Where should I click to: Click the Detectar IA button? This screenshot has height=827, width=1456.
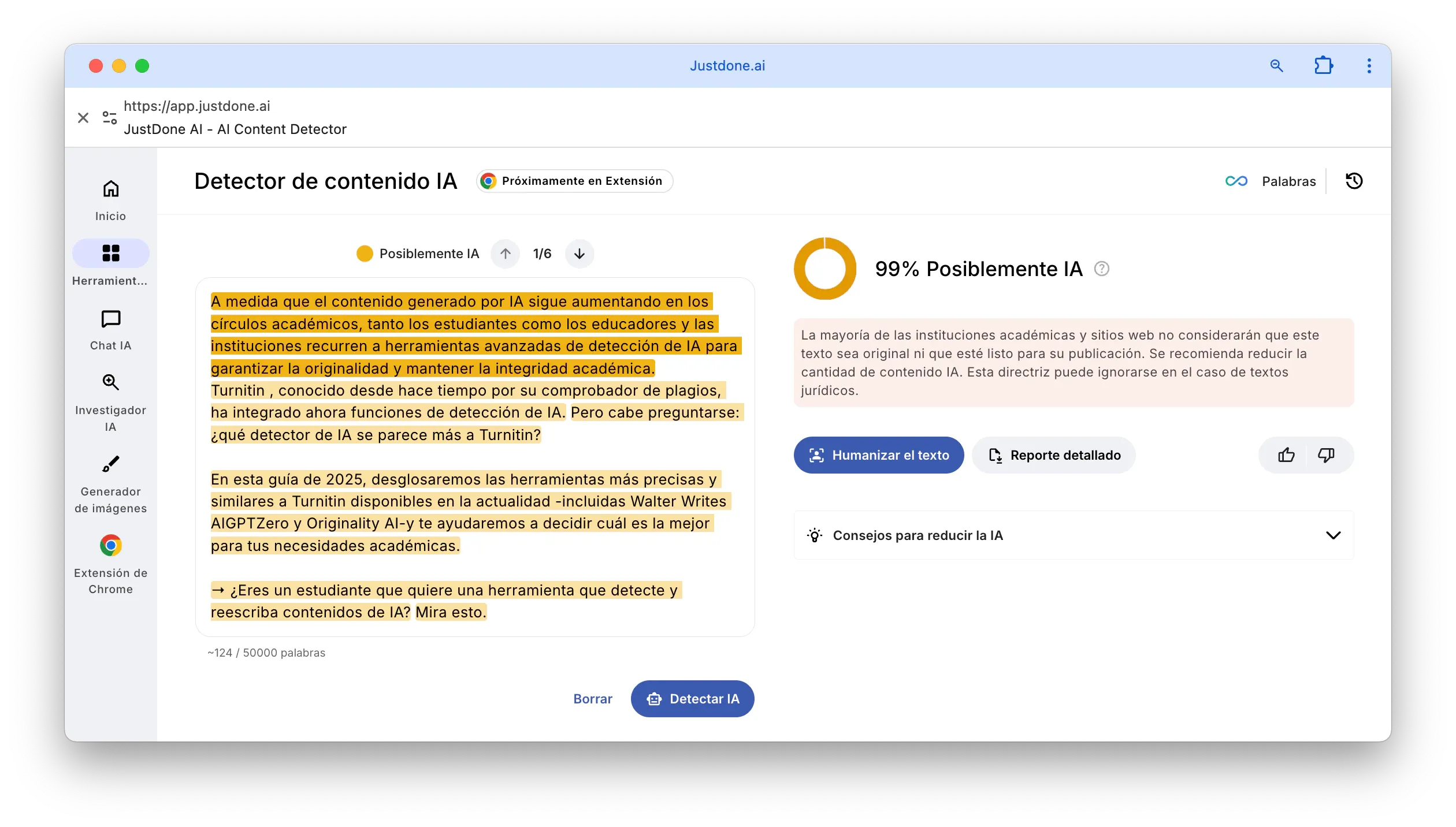[692, 699]
